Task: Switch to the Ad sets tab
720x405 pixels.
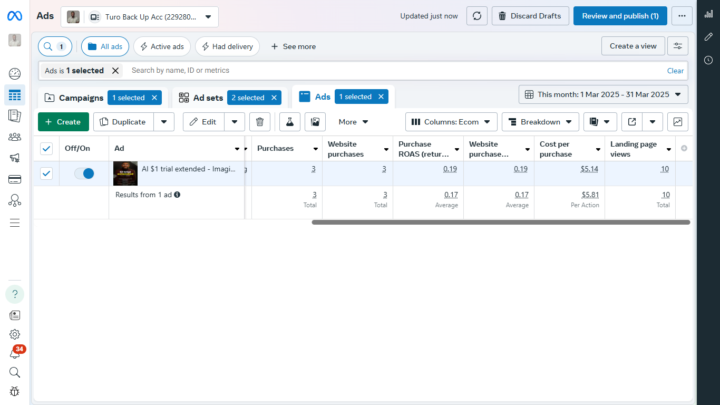Action: 200,97
